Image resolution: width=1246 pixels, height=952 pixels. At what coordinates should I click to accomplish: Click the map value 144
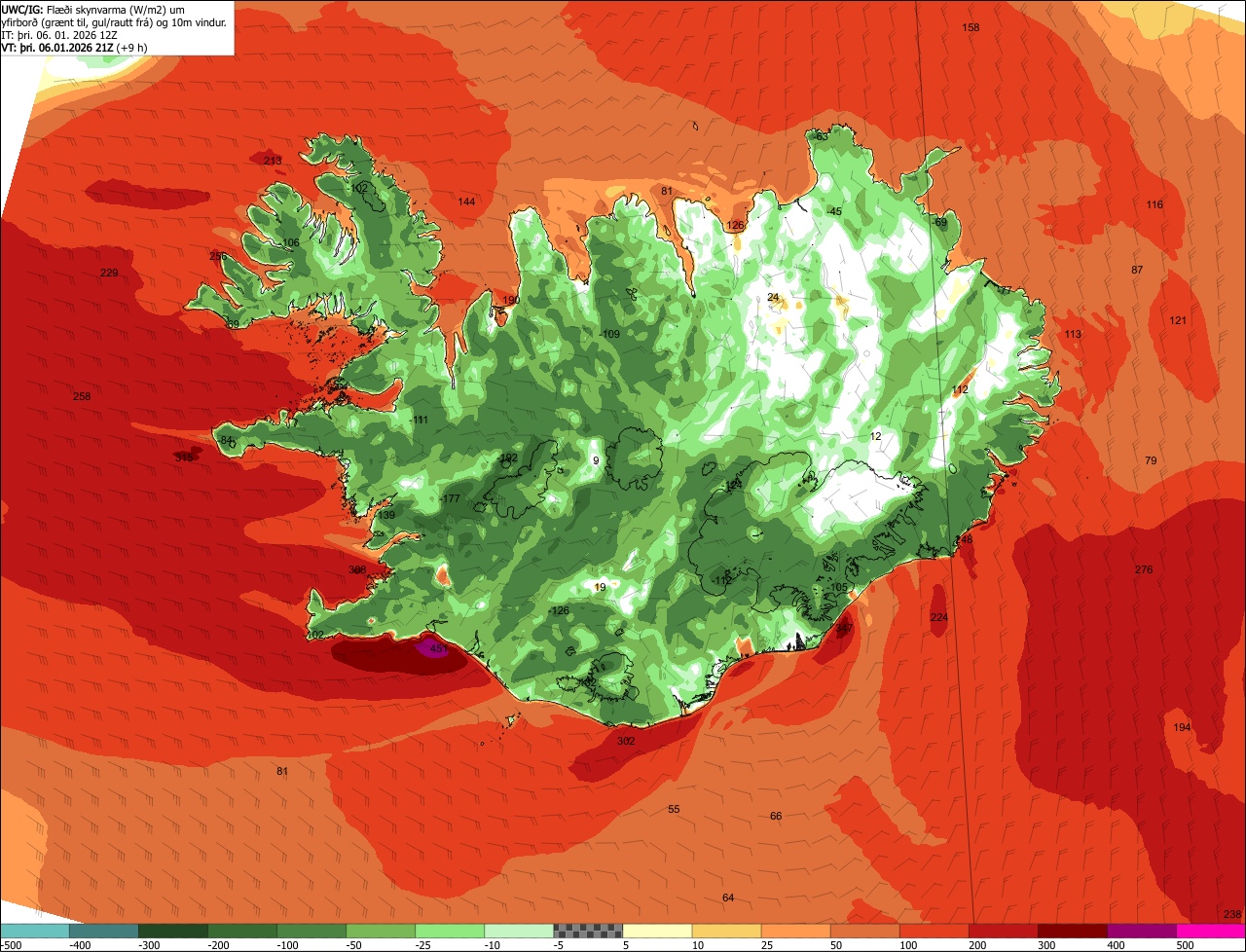tap(467, 201)
